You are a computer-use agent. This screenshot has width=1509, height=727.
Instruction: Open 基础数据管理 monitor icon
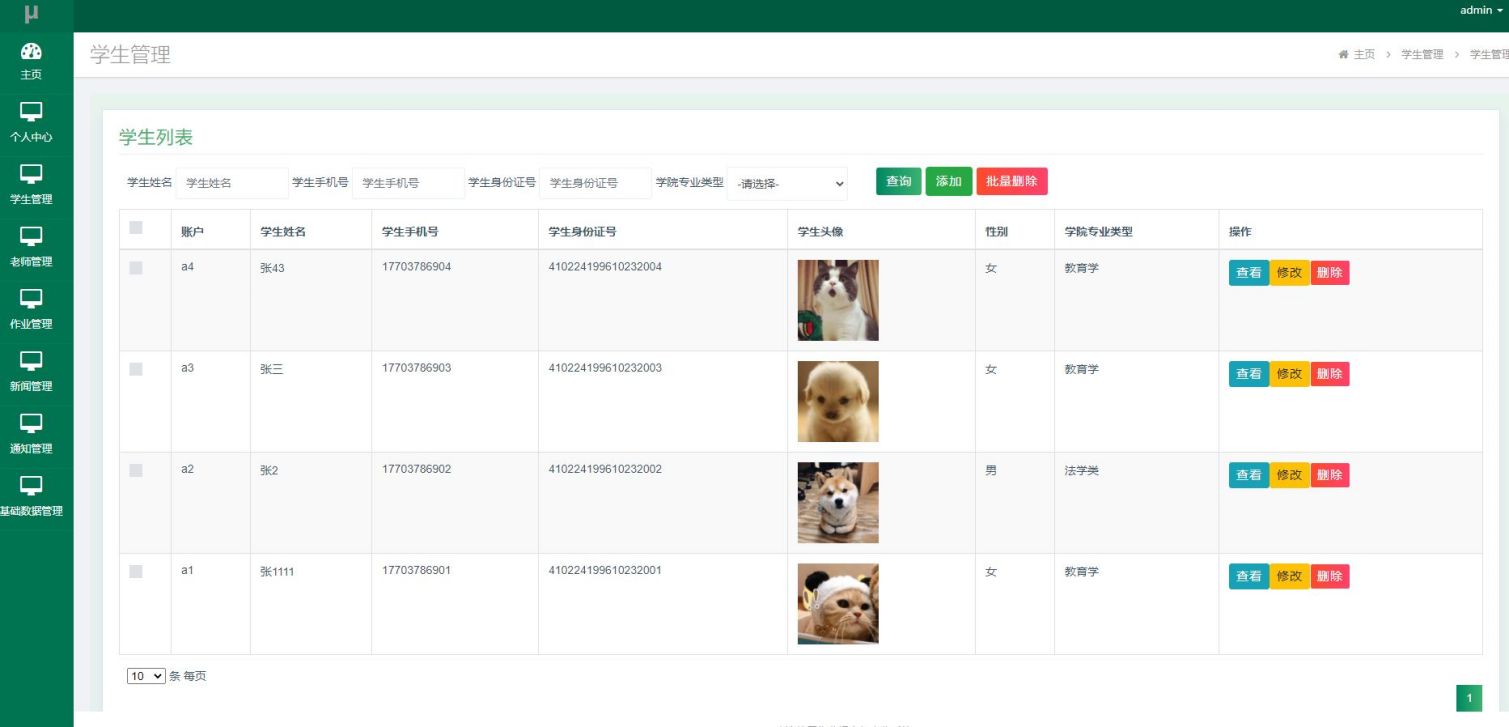[31, 485]
